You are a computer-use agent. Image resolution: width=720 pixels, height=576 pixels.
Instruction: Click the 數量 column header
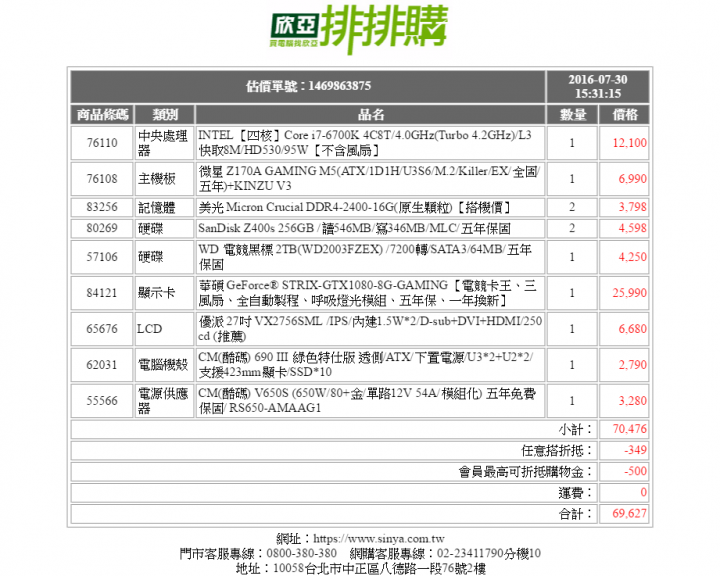[572, 114]
